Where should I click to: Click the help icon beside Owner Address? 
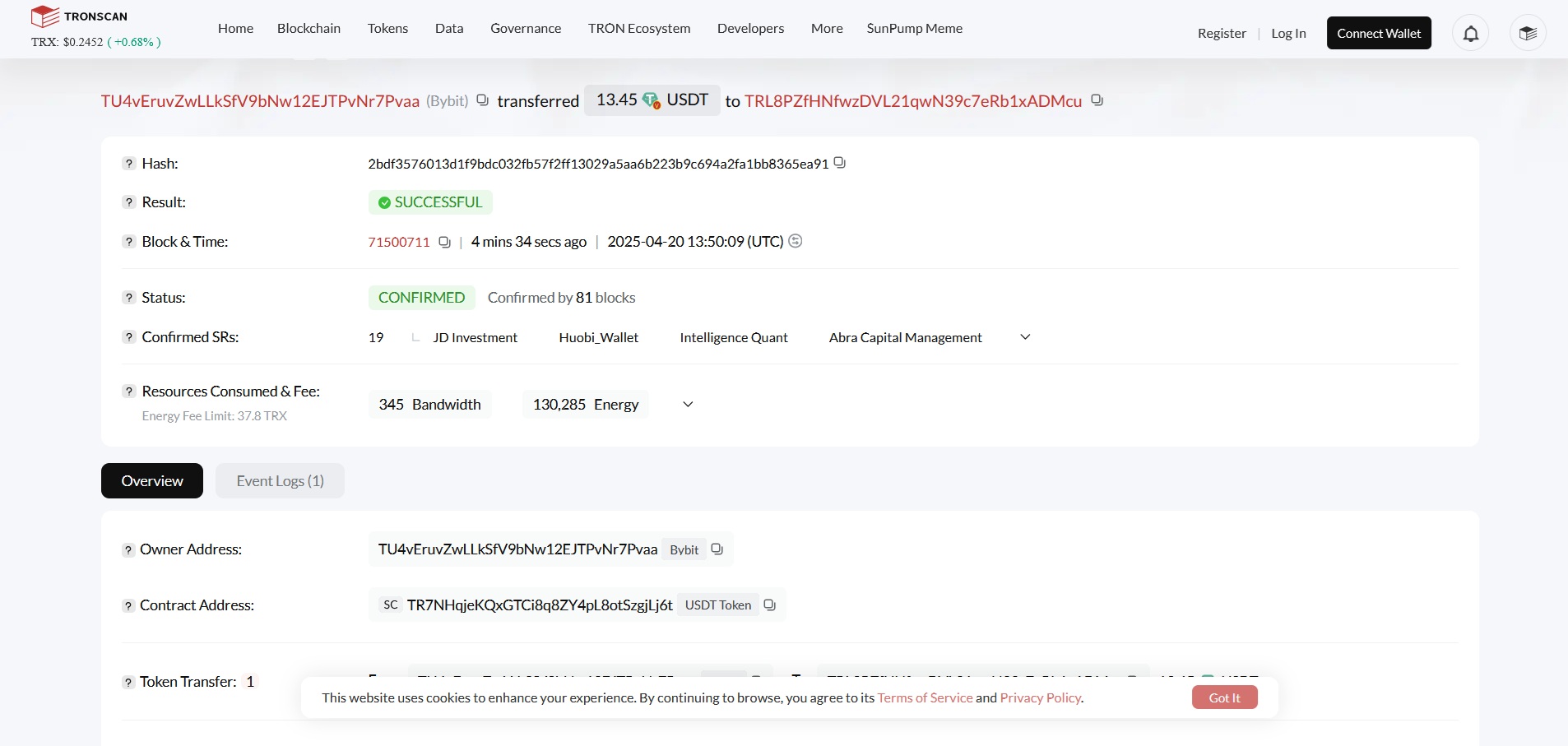pyautogui.click(x=128, y=550)
